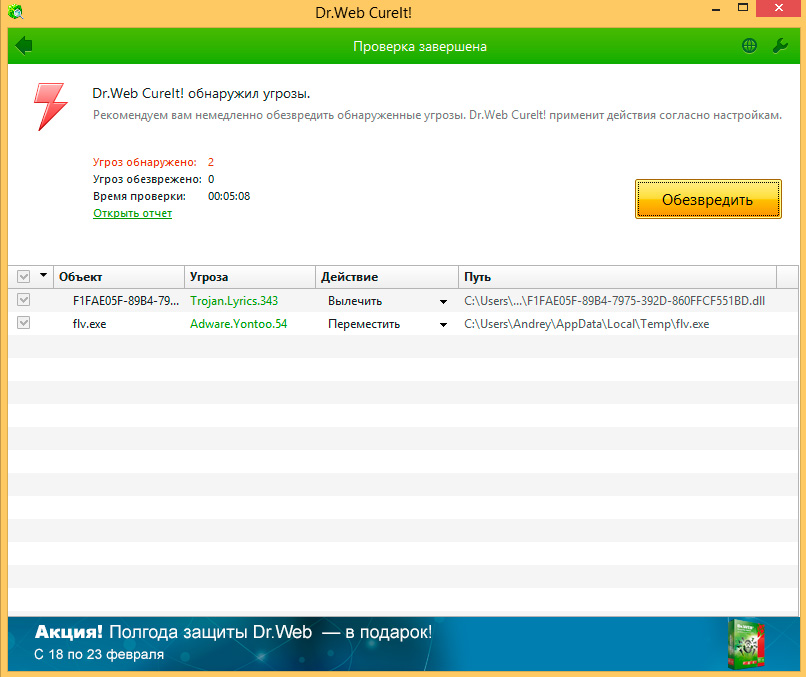Click the Путь column header

point(616,277)
